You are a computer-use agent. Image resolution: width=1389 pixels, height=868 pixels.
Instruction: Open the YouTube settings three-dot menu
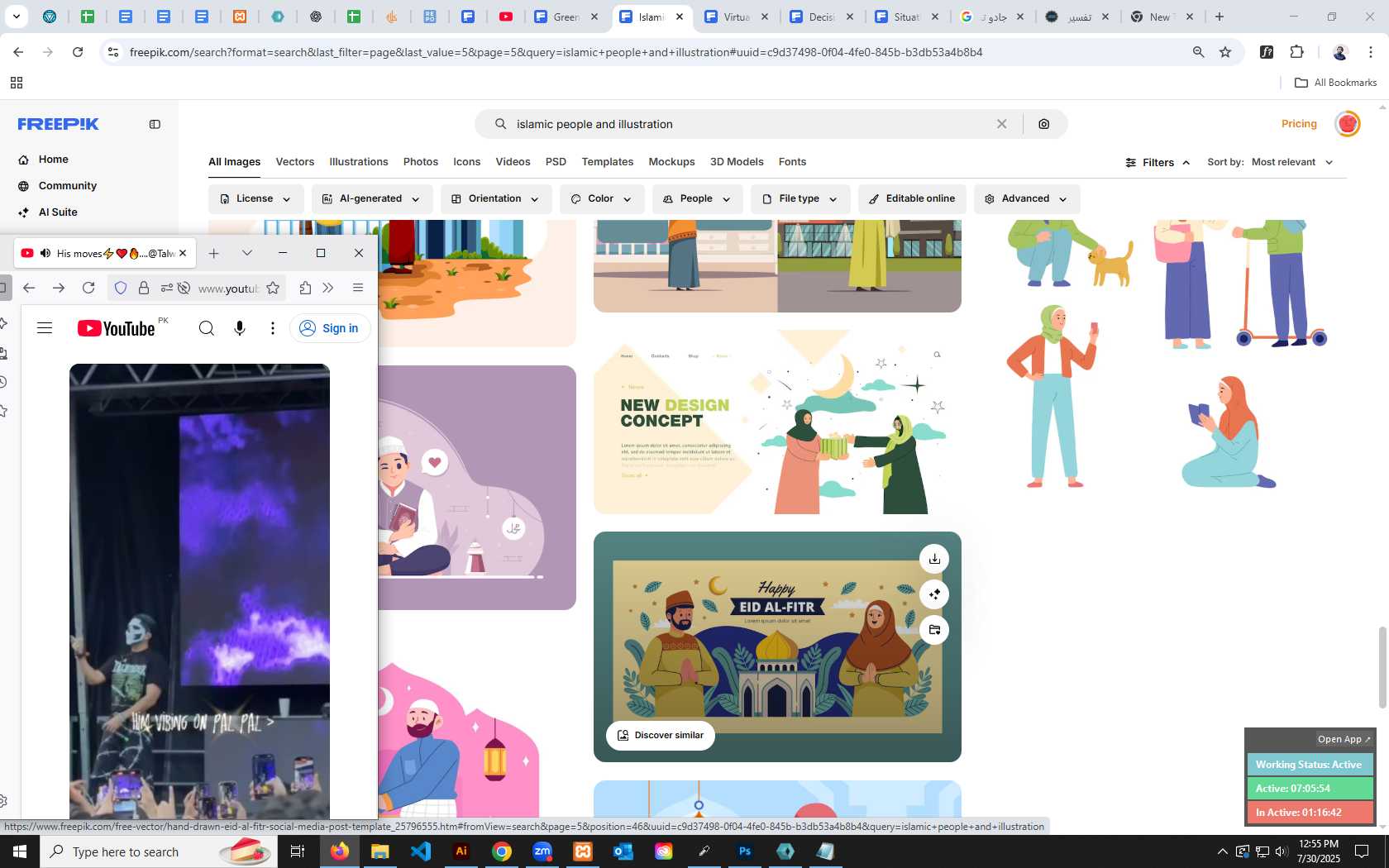[273, 328]
